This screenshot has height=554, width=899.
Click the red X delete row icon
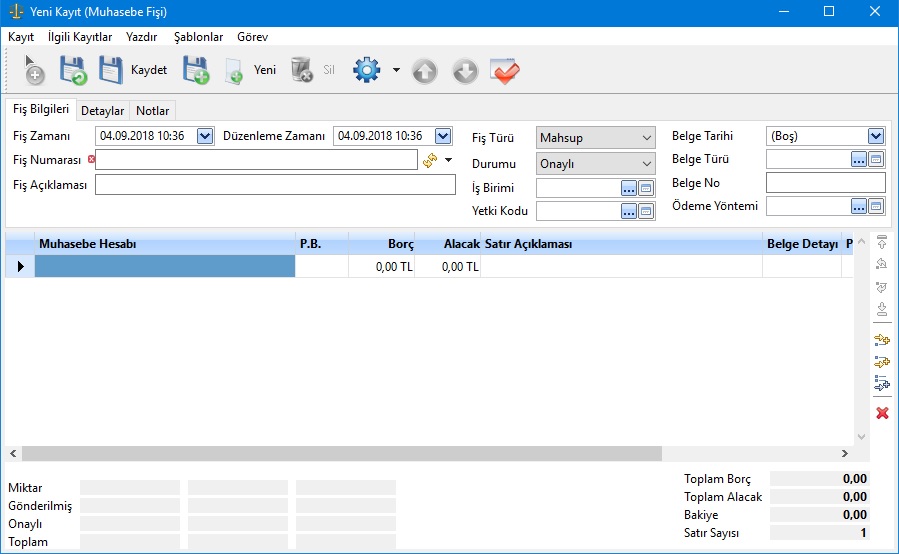[x=882, y=413]
